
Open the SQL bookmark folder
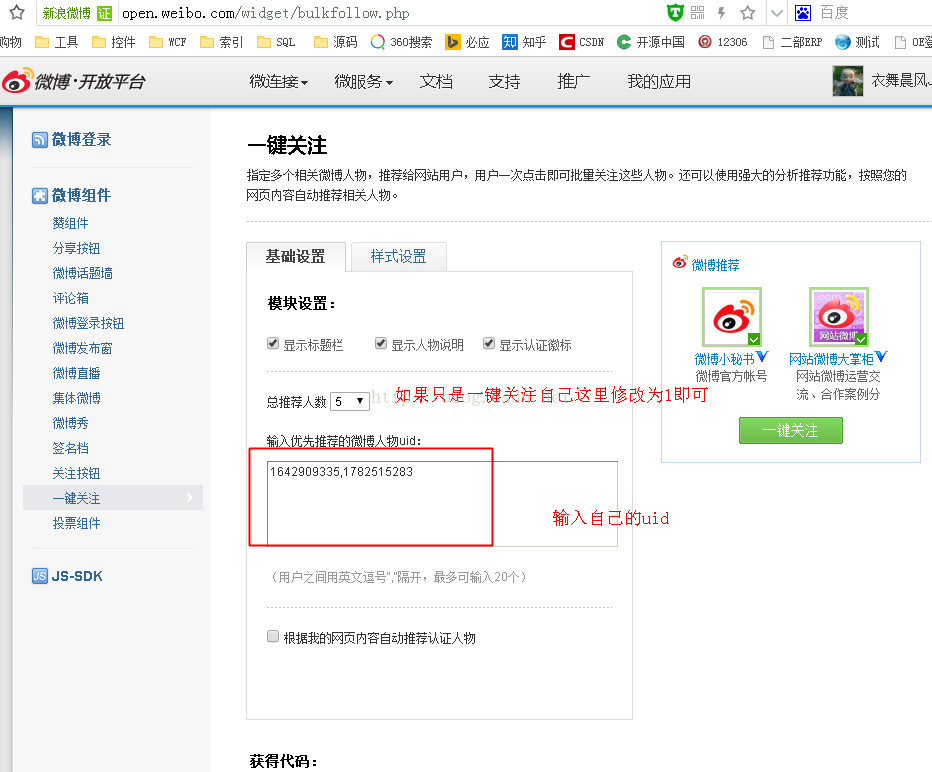click(276, 42)
